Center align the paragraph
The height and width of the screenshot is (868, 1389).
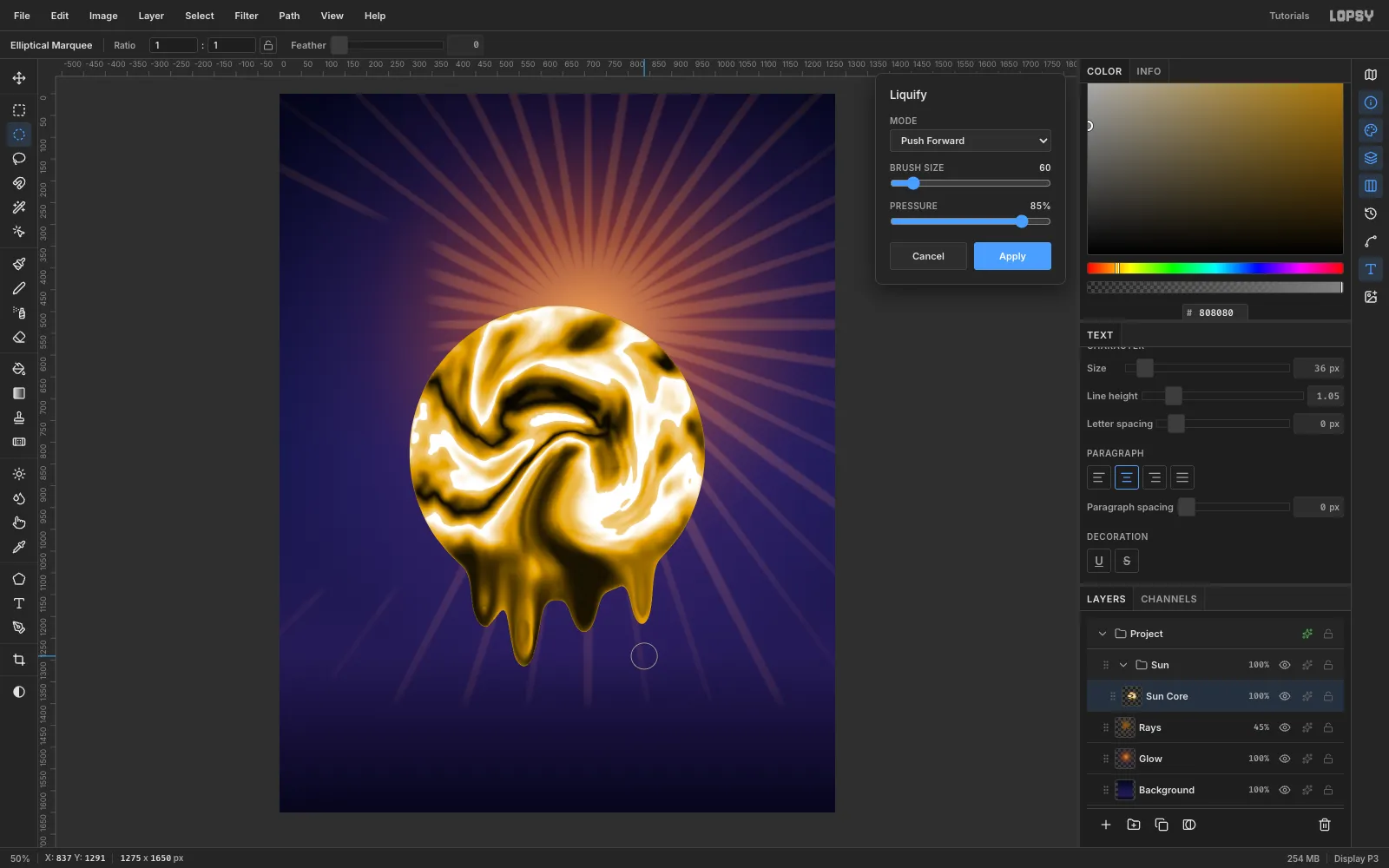[x=1127, y=477]
